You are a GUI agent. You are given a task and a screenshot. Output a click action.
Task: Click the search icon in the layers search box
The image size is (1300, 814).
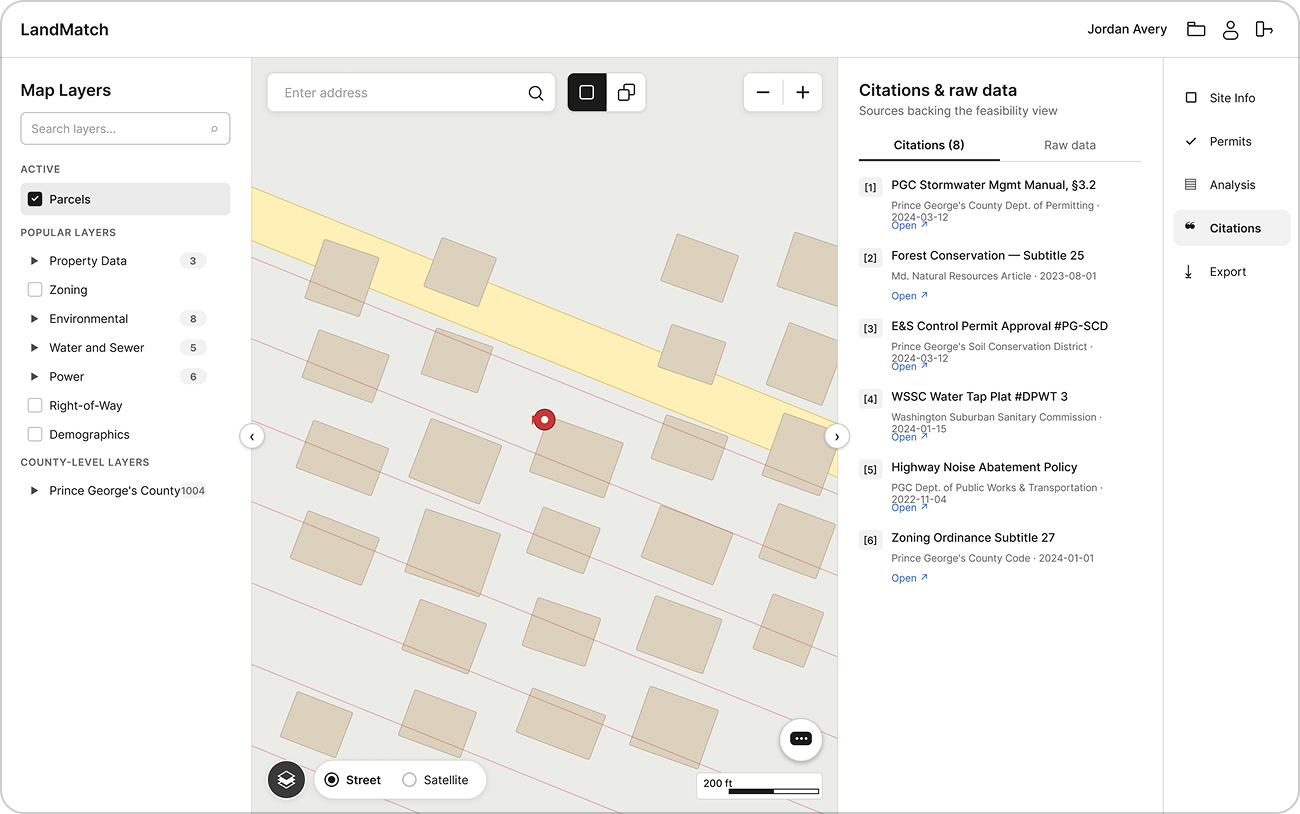pos(214,129)
